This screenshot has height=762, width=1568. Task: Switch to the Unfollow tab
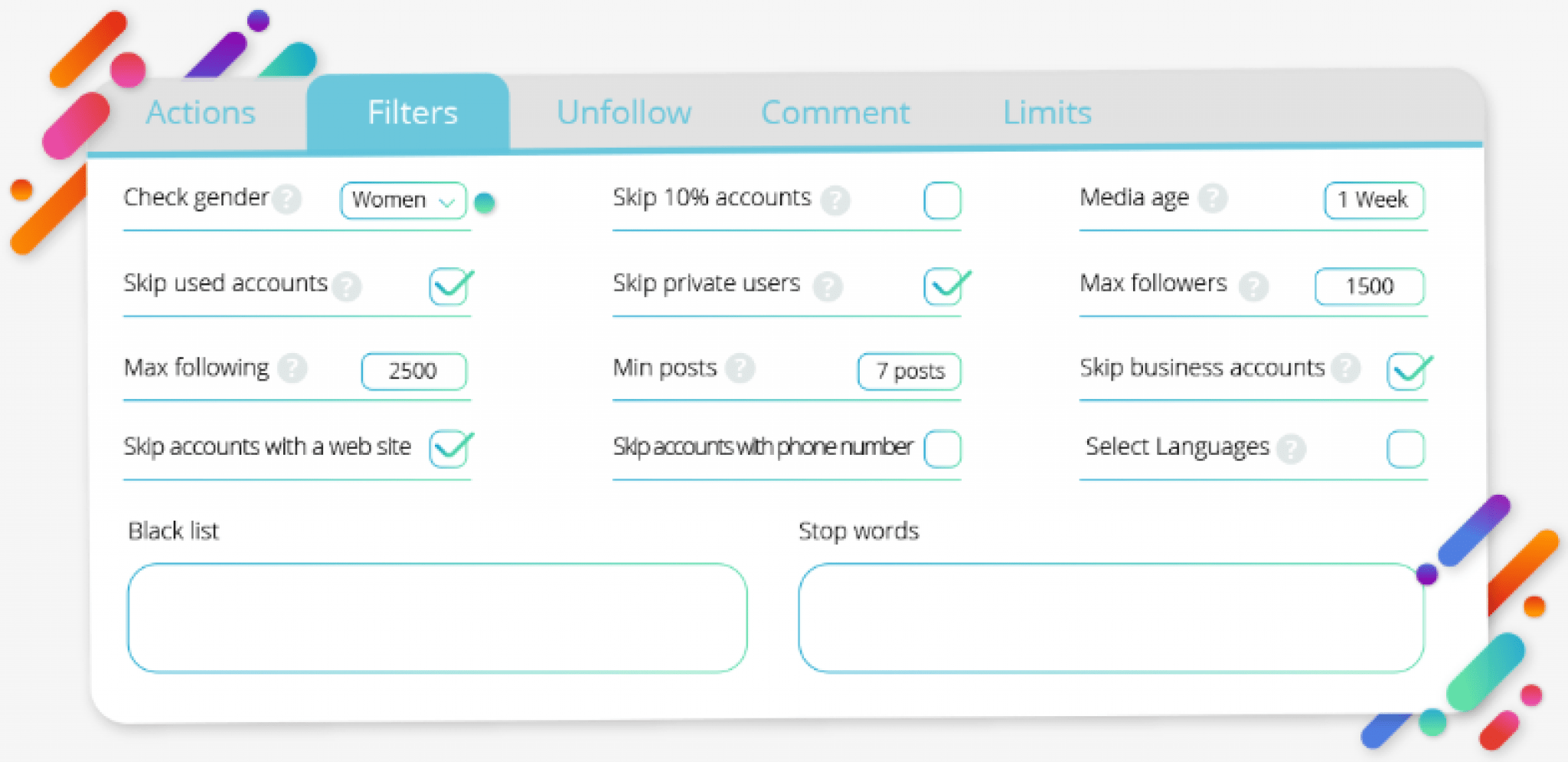(624, 113)
